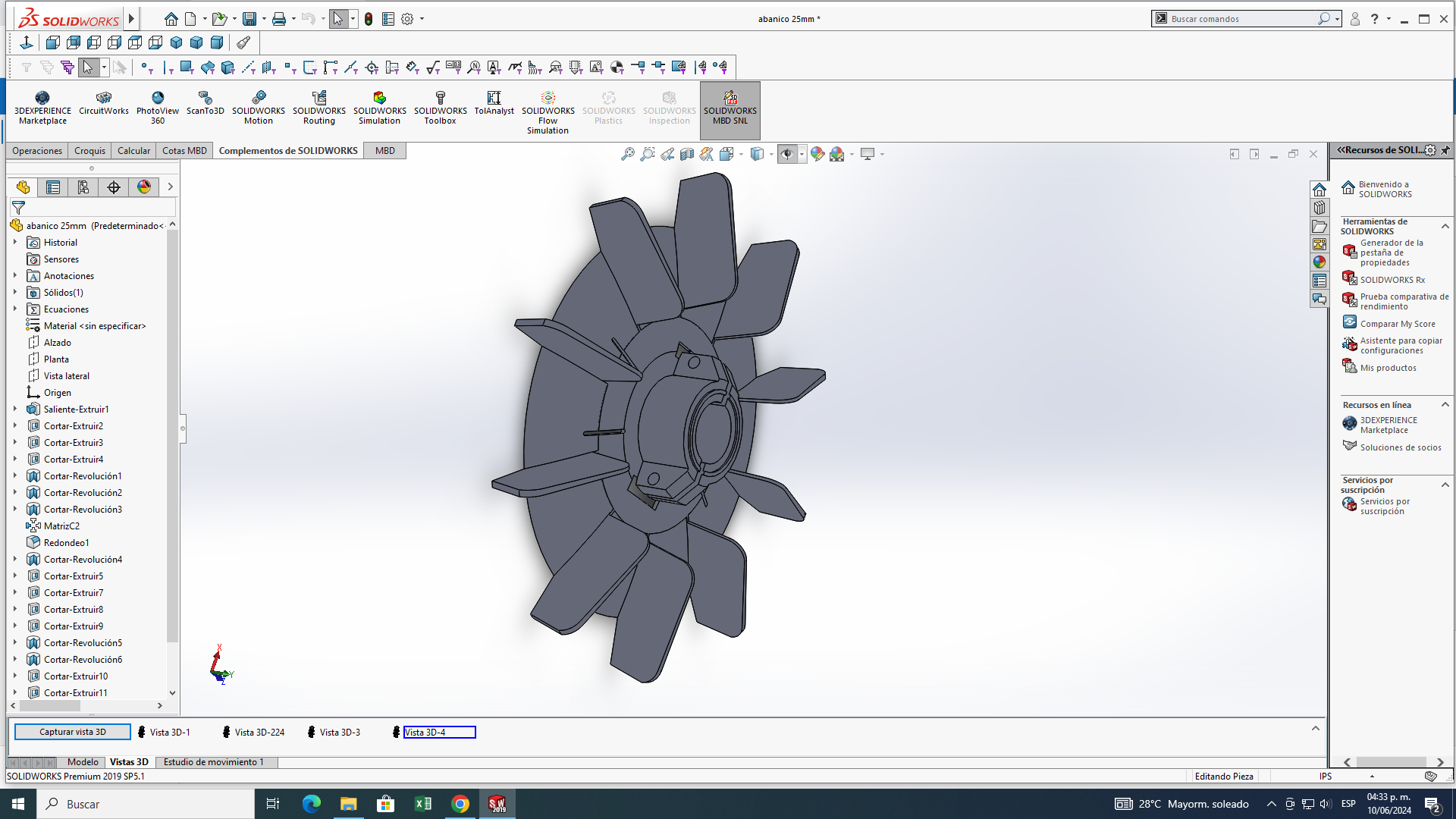Click the Capturar vista 3D button
Viewport: 1456px width, 819px height.
[73, 732]
